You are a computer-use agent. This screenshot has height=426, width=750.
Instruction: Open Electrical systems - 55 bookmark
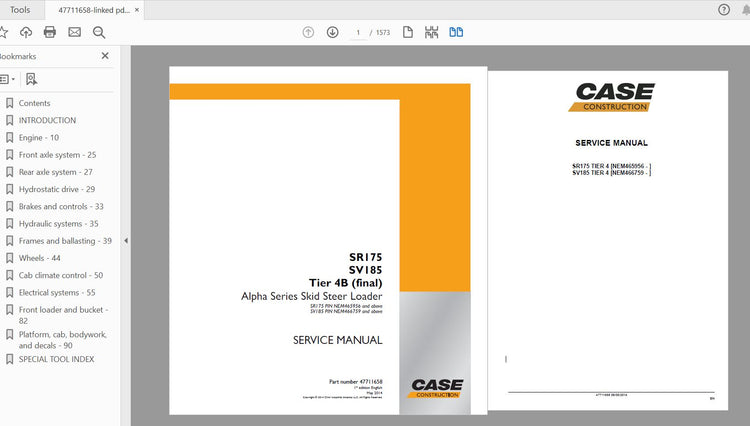tap(57, 292)
